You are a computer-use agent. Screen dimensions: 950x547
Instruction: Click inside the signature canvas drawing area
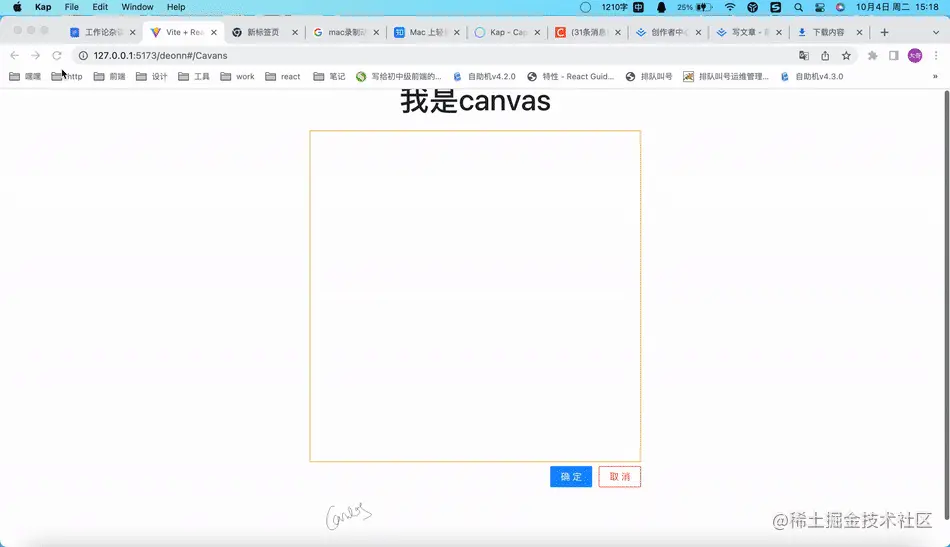pos(475,296)
